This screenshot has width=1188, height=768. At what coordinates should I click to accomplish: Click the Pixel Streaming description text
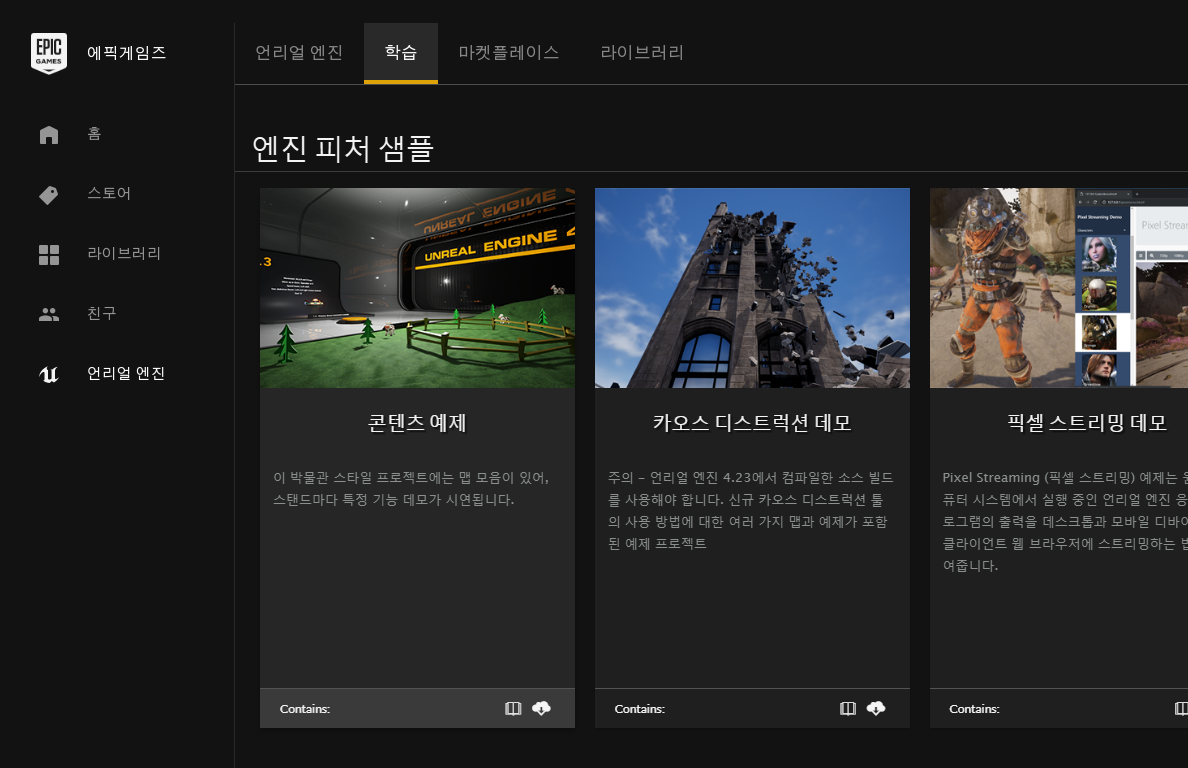click(x=1065, y=521)
